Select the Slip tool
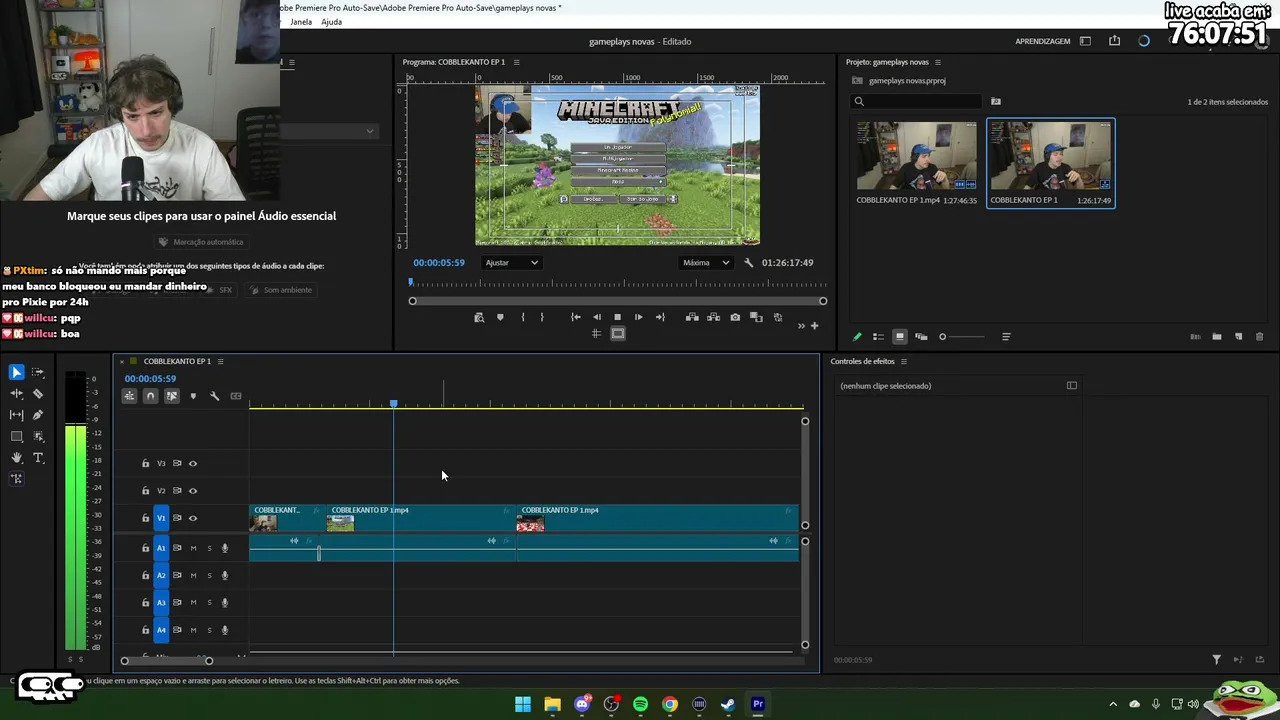This screenshot has width=1280, height=720. [x=17, y=415]
